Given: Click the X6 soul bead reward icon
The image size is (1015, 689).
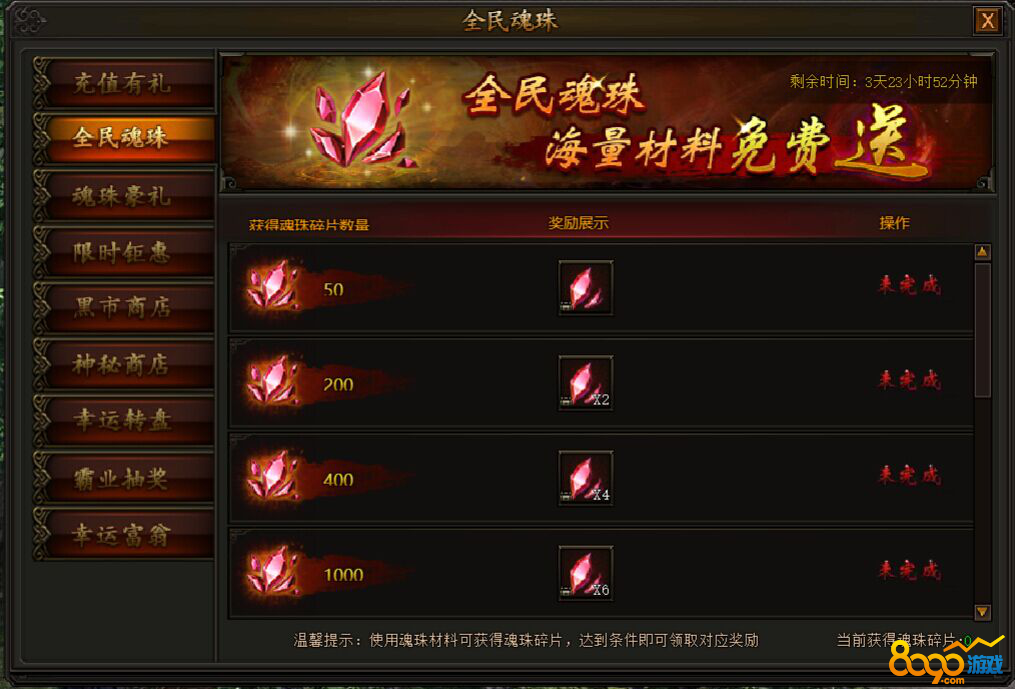Looking at the screenshot, I should [x=586, y=573].
